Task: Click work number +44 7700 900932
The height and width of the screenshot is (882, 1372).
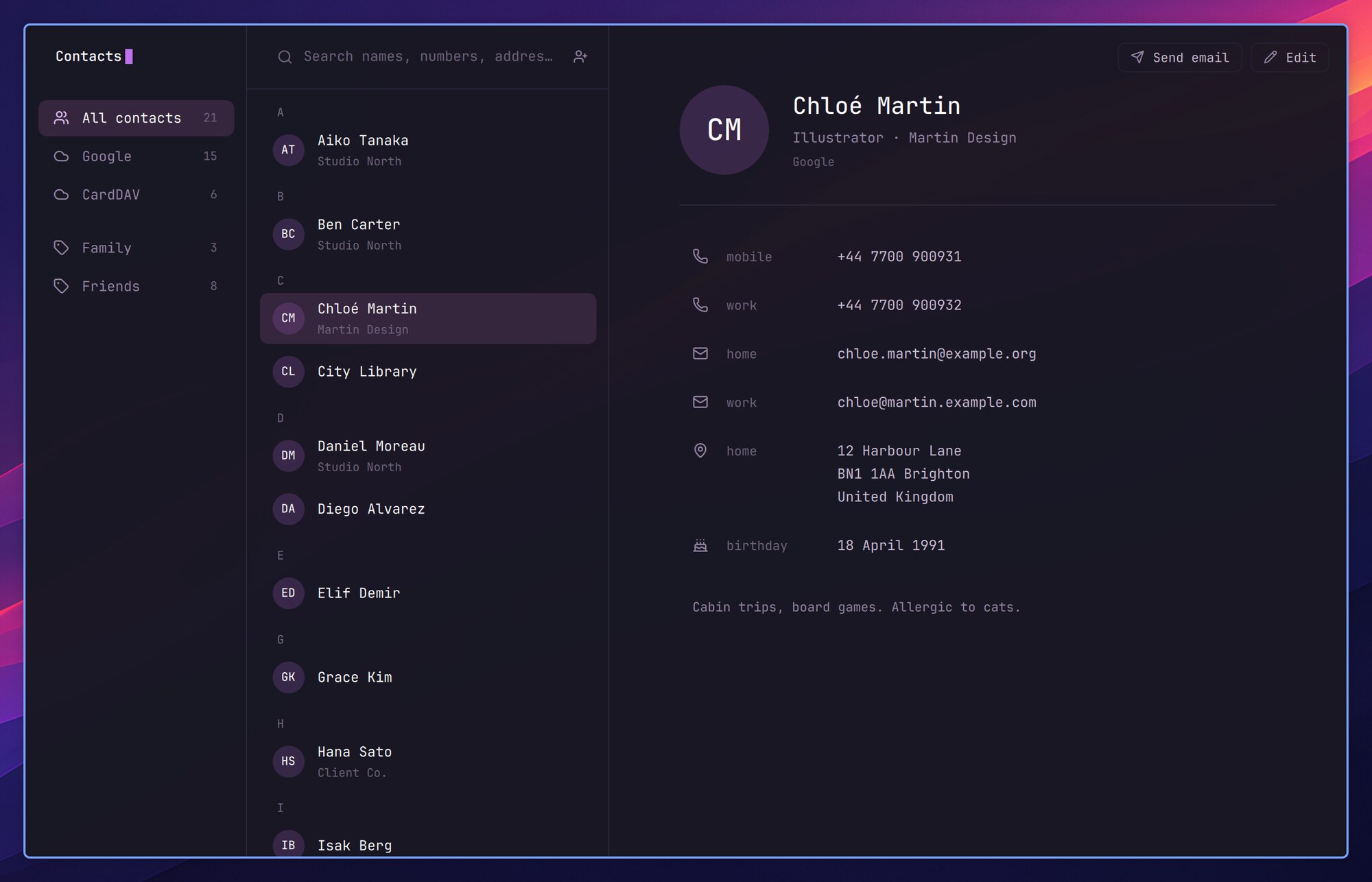Action: tap(899, 305)
